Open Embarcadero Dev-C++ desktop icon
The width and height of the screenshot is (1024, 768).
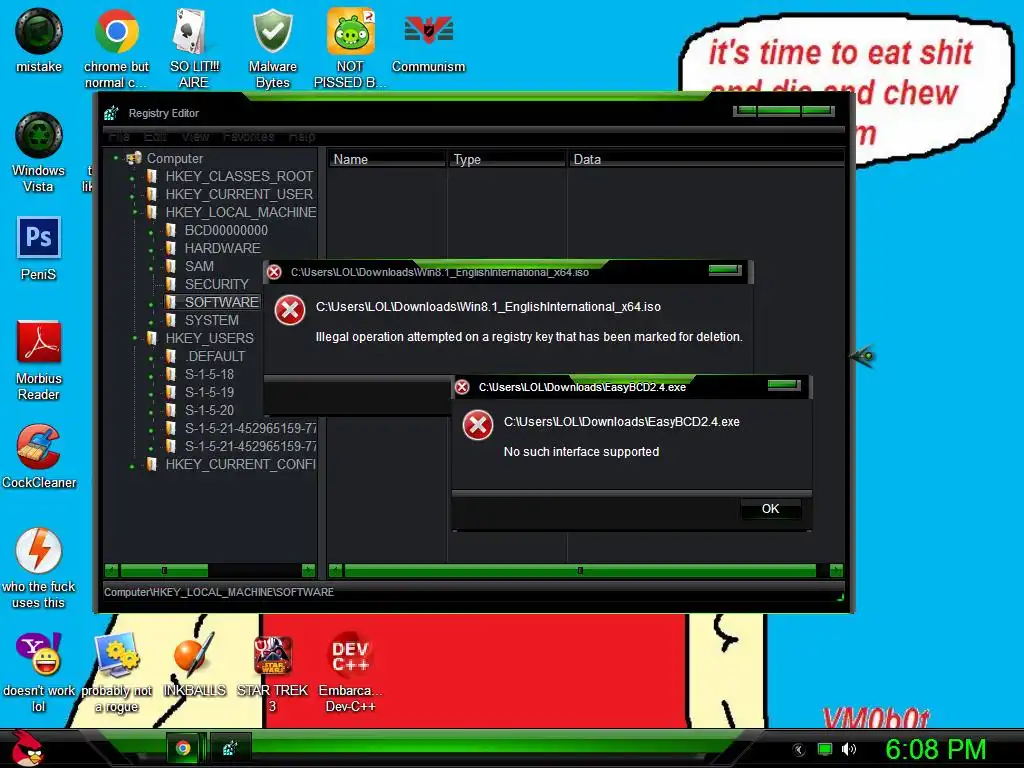point(350,672)
